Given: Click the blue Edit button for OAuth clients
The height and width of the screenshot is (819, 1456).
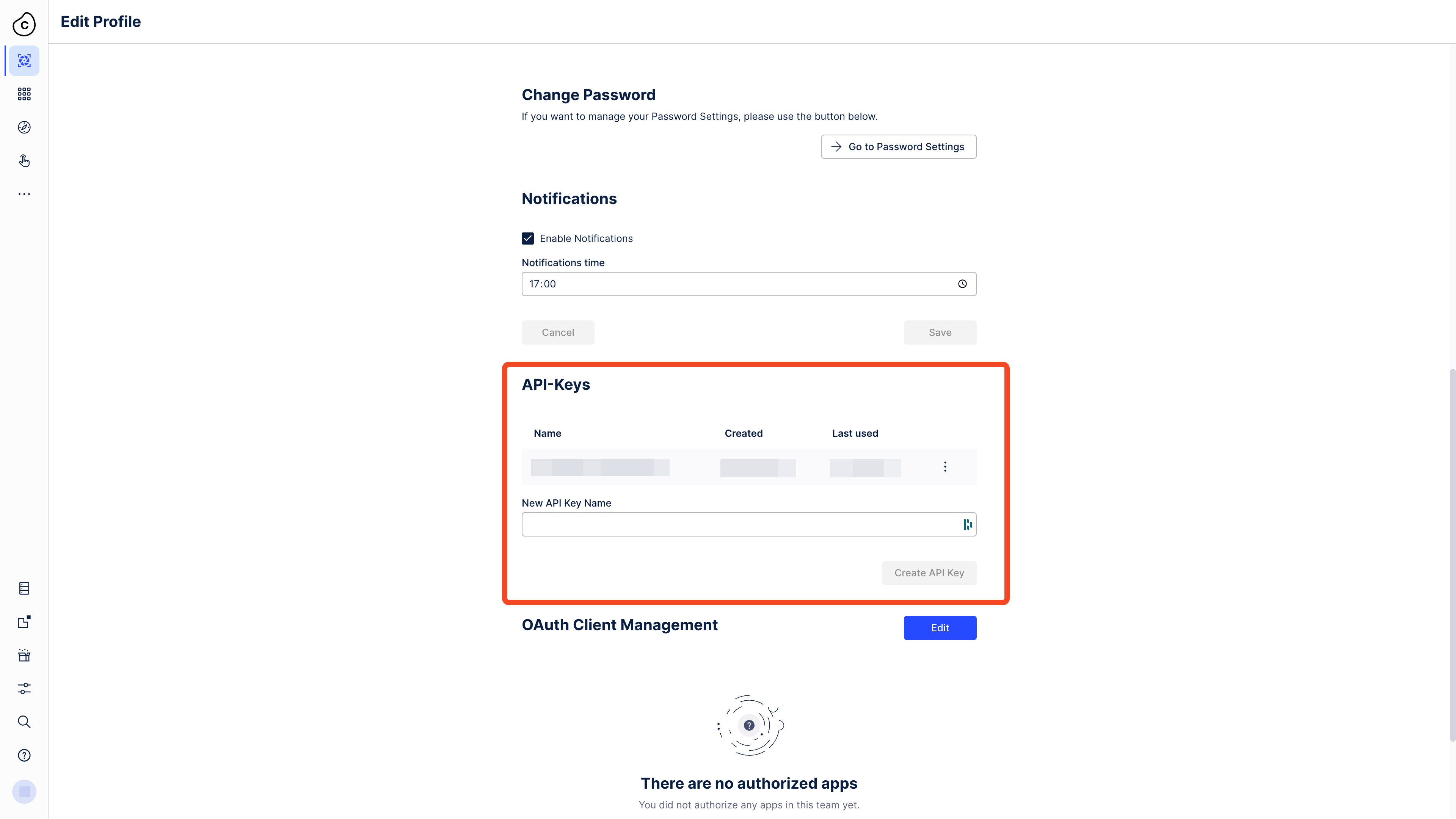Looking at the screenshot, I should pyautogui.click(x=940, y=628).
